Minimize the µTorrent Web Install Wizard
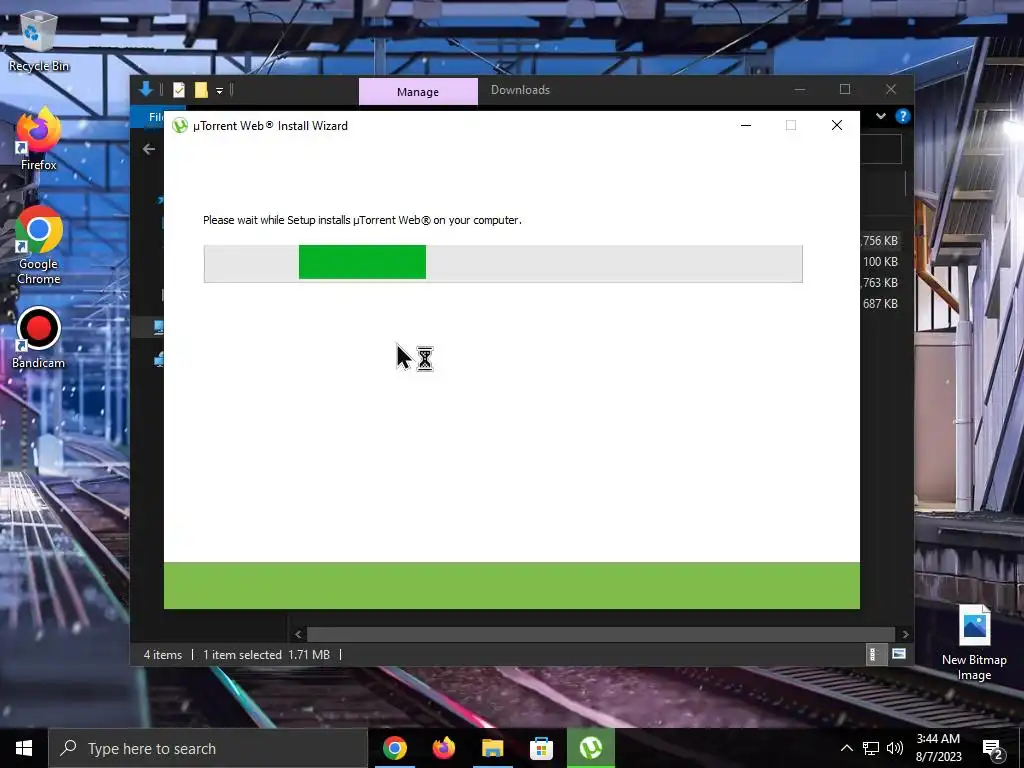The width and height of the screenshot is (1024, 768). (x=746, y=125)
